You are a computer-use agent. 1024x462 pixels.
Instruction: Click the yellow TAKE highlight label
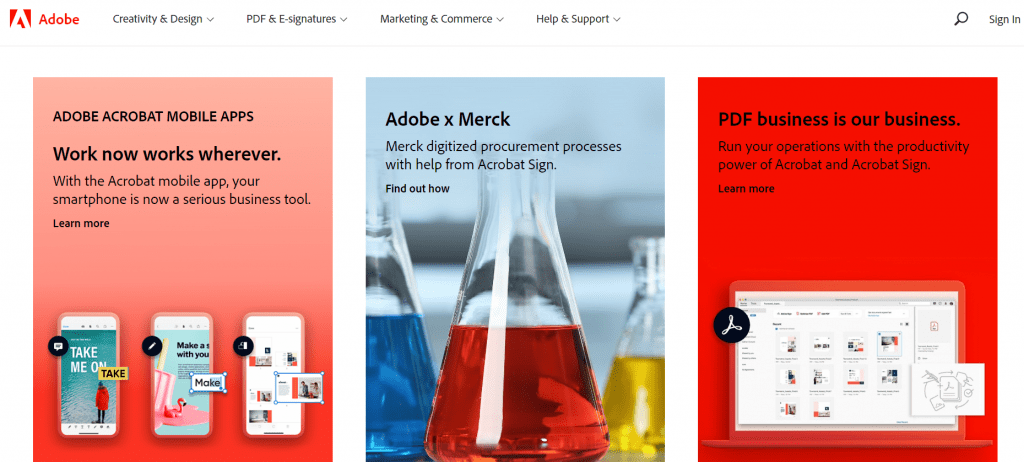[x=113, y=373]
